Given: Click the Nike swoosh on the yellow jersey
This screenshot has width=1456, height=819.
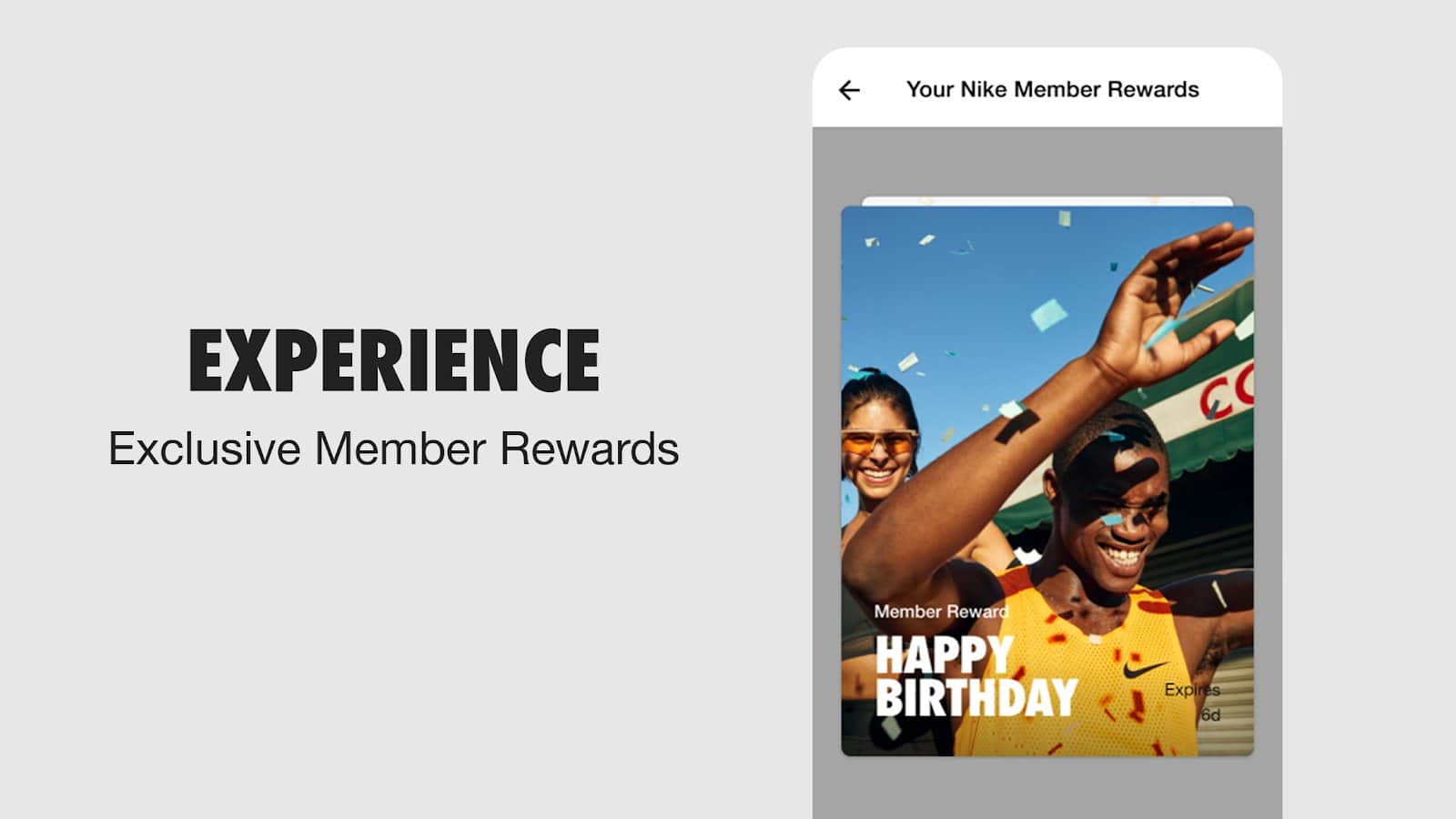Looking at the screenshot, I should tap(1144, 670).
